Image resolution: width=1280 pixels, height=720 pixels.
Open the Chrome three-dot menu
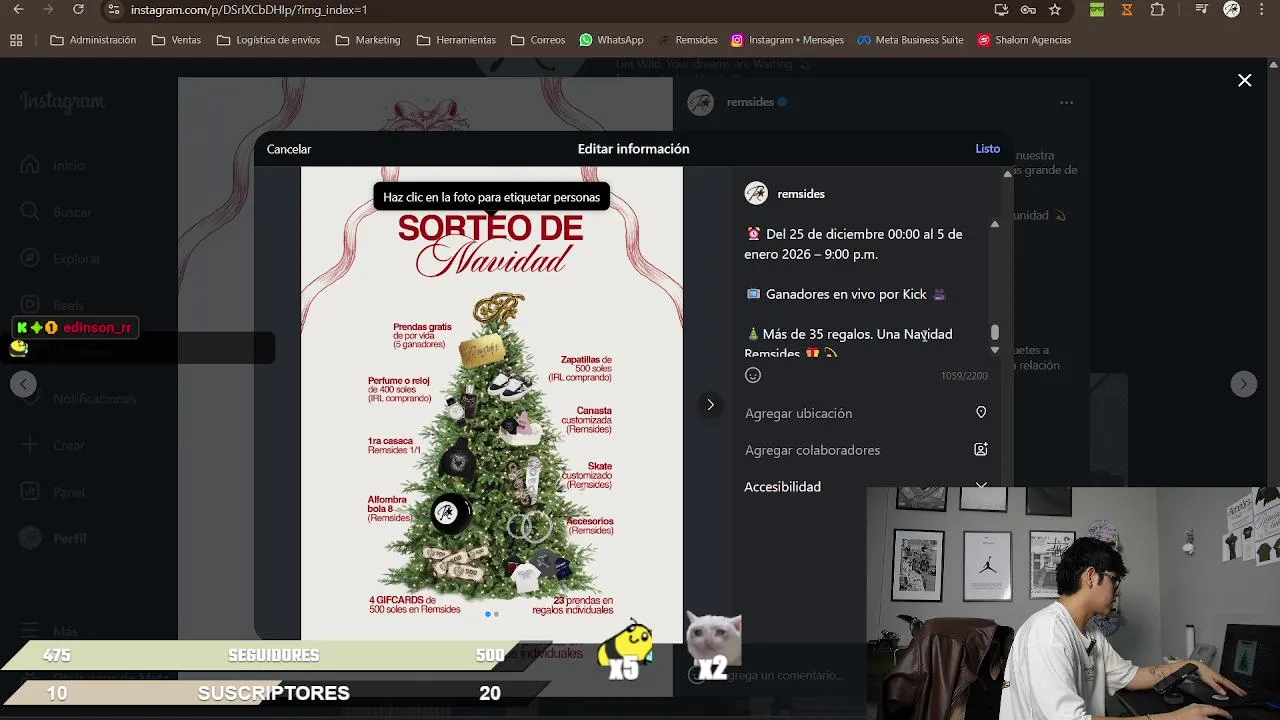1261,10
